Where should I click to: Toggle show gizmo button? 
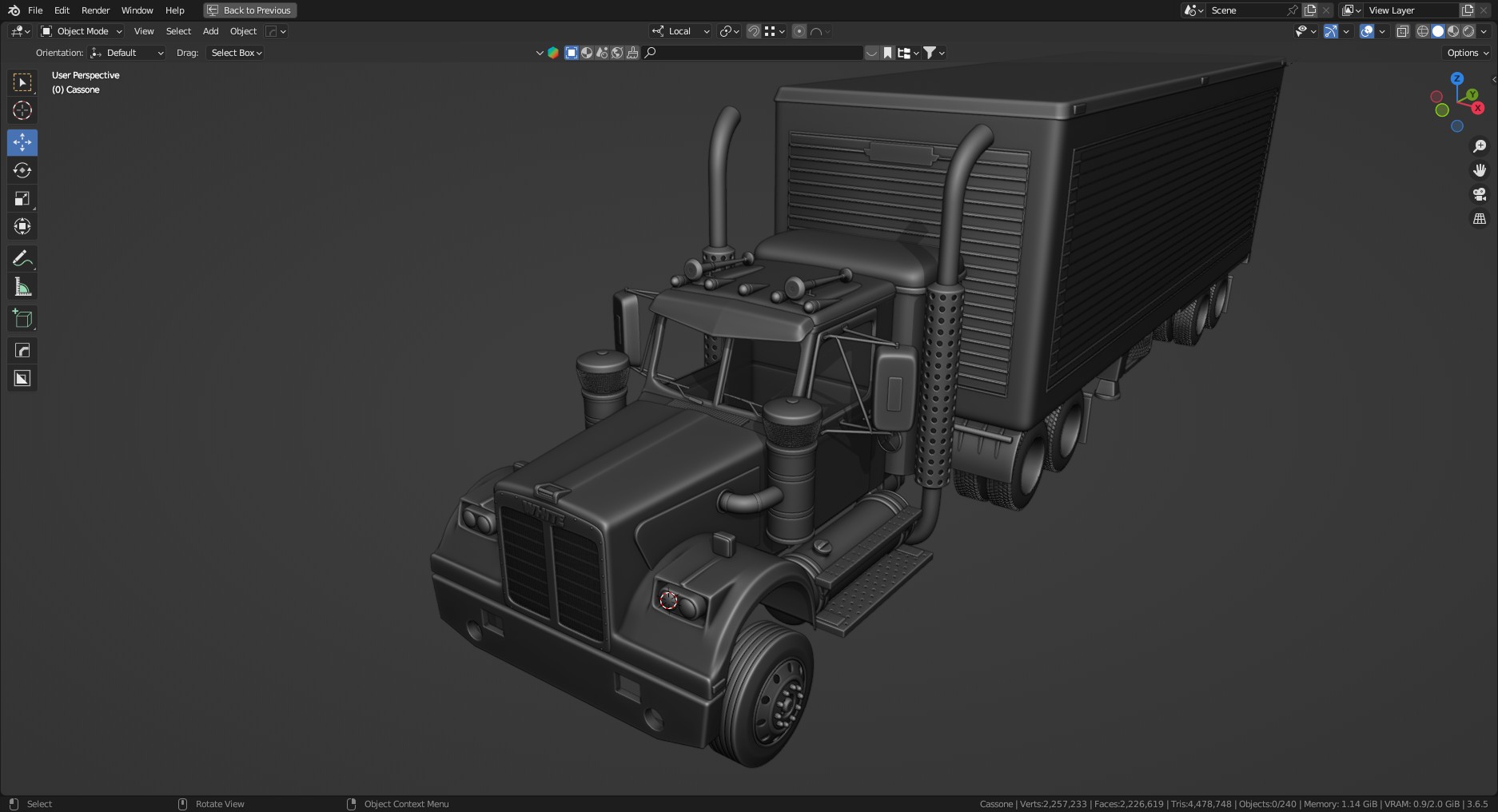(x=1330, y=31)
